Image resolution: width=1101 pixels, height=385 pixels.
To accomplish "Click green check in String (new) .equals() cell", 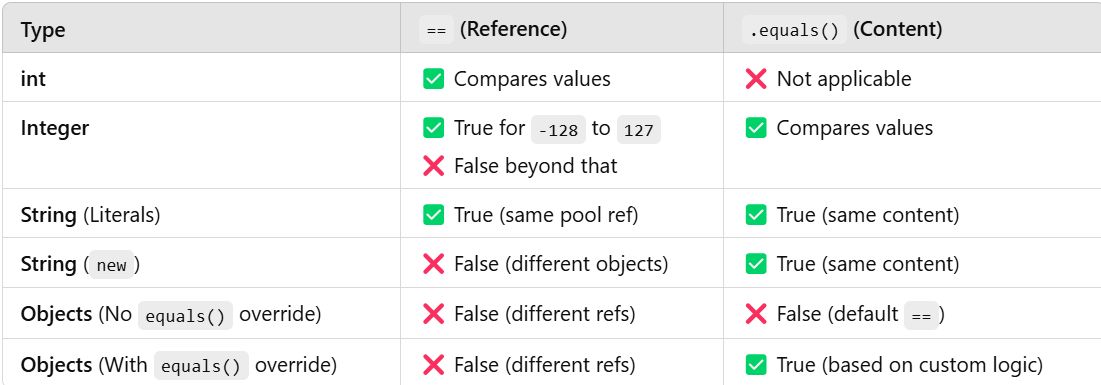I will 756,264.
